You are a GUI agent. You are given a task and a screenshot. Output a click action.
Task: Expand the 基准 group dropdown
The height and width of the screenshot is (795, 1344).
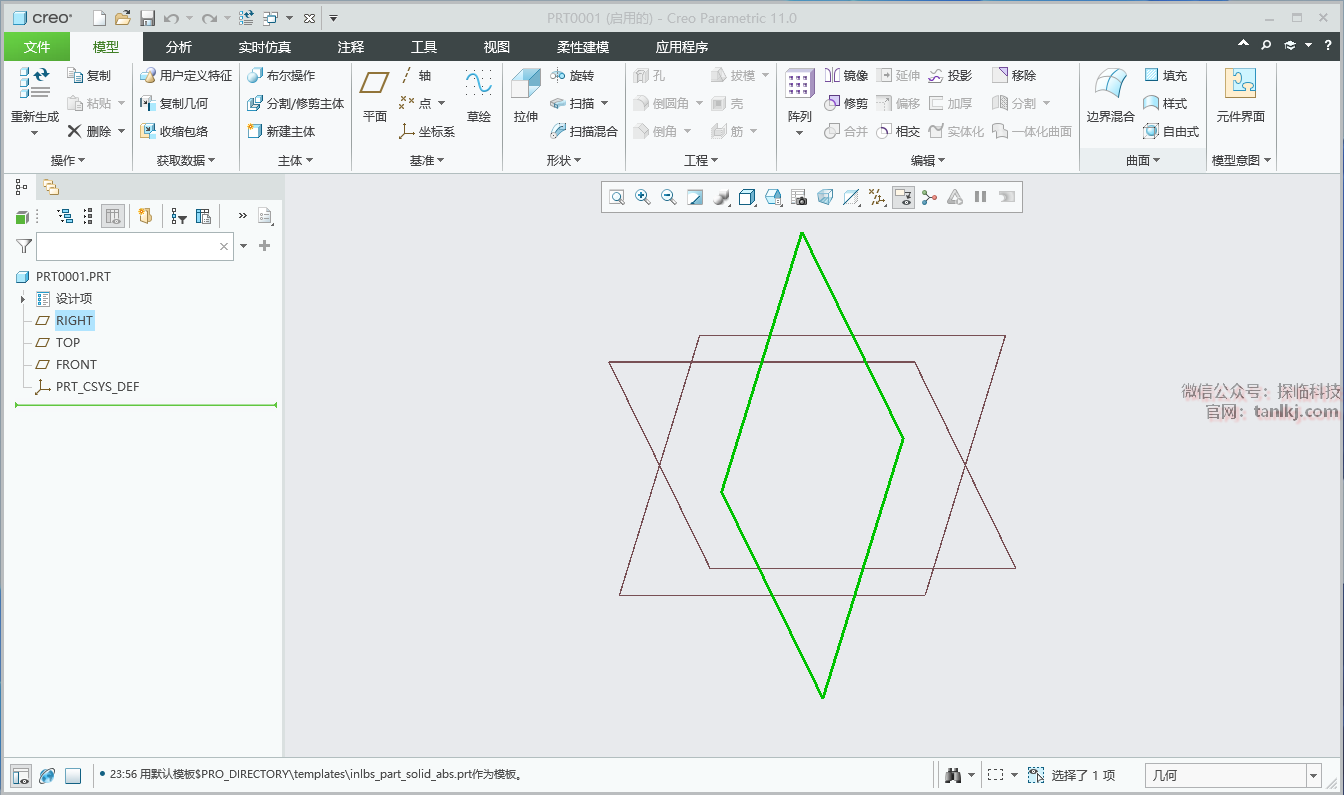(x=428, y=161)
